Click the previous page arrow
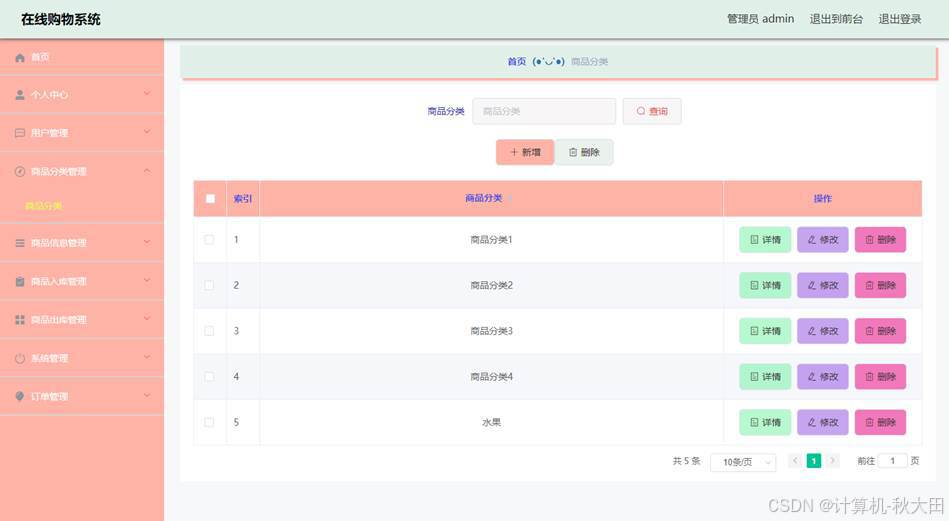The height and width of the screenshot is (521, 949). coord(796,461)
